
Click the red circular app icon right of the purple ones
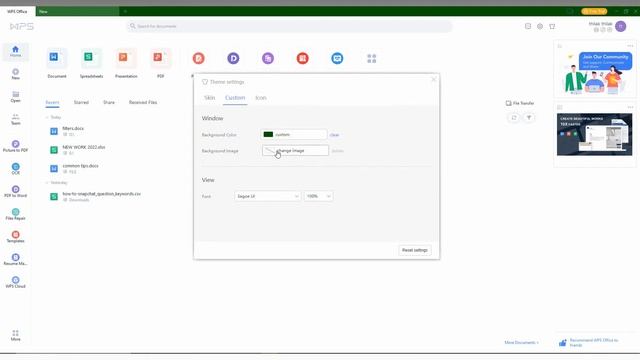click(x=302, y=58)
